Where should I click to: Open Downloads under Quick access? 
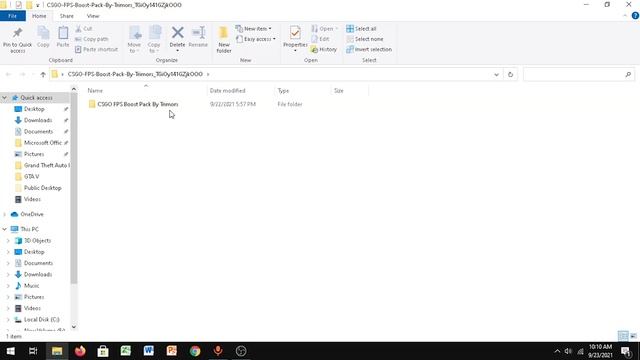coord(38,120)
